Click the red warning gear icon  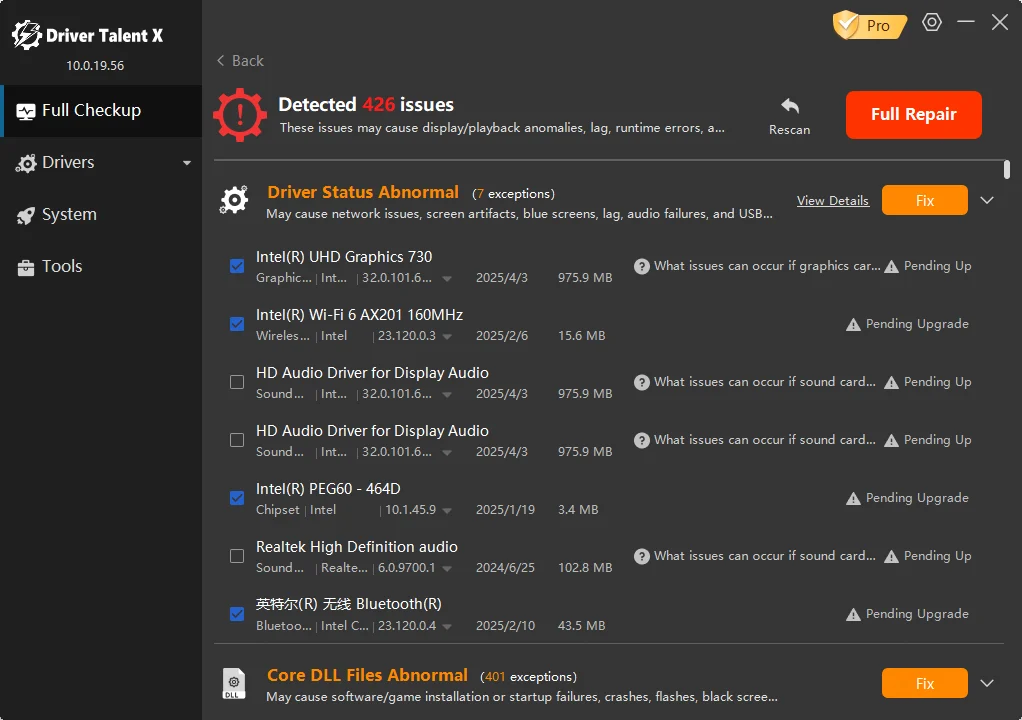point(240,115)
